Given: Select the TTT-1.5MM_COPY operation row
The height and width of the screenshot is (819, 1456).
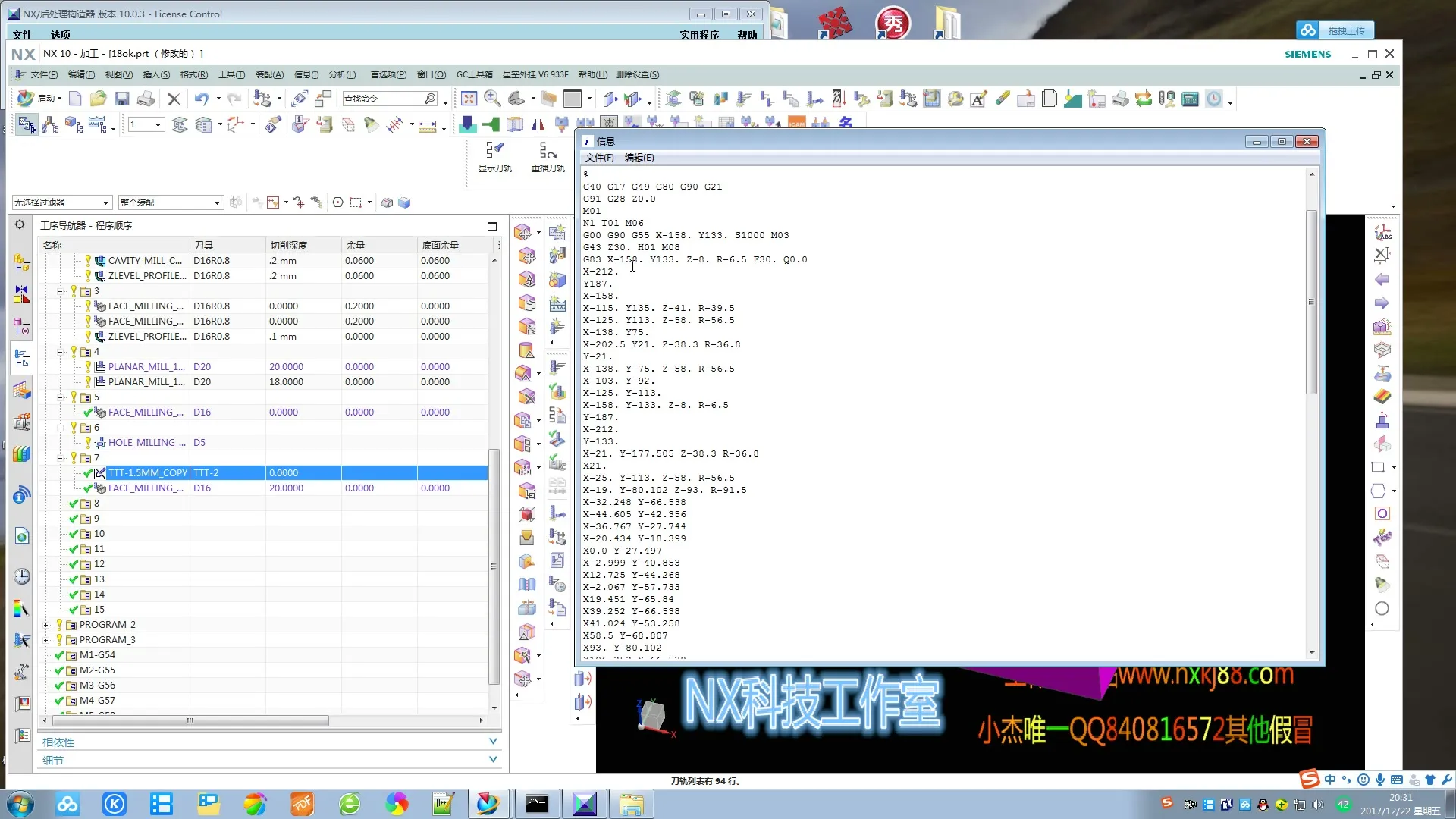Looking at the screenshot, I should click(147, 473).
